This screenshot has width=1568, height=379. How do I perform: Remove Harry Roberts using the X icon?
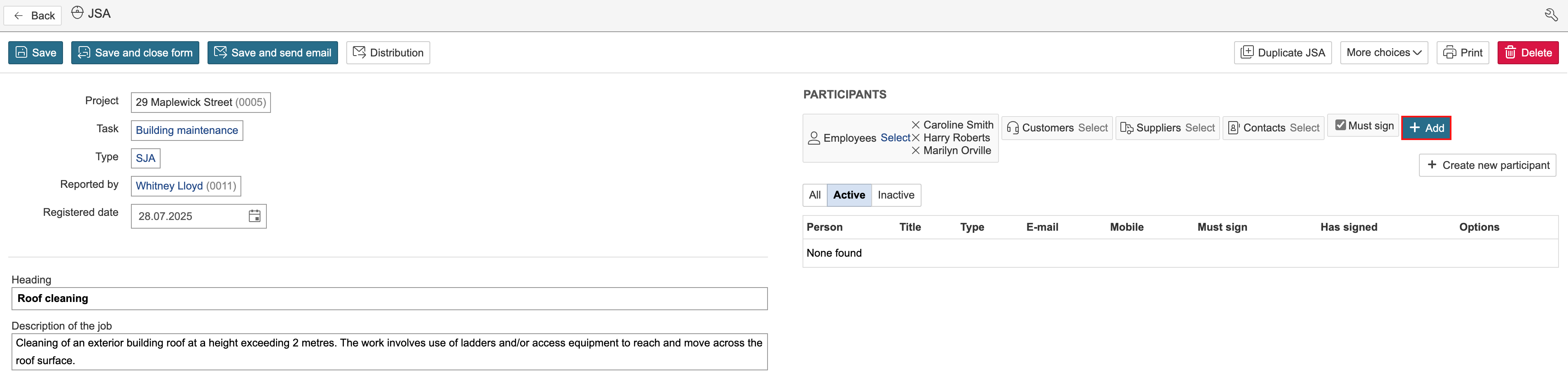[915, 138]
